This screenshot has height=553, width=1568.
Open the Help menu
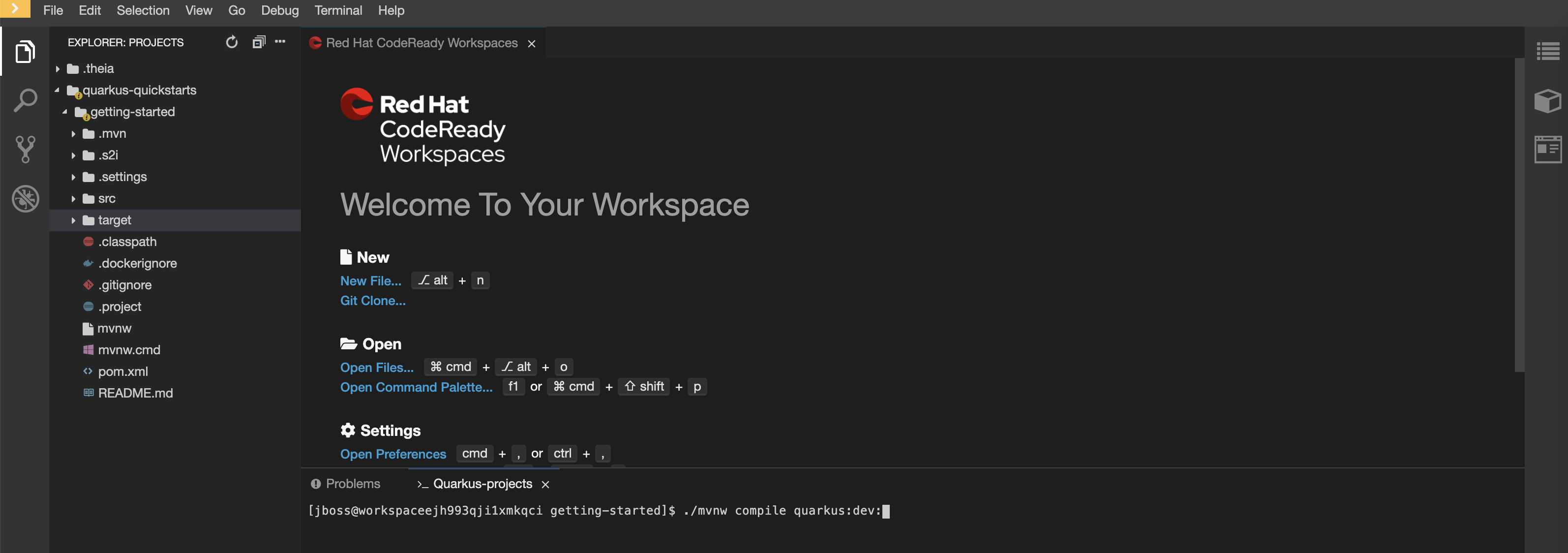point(391,10)
